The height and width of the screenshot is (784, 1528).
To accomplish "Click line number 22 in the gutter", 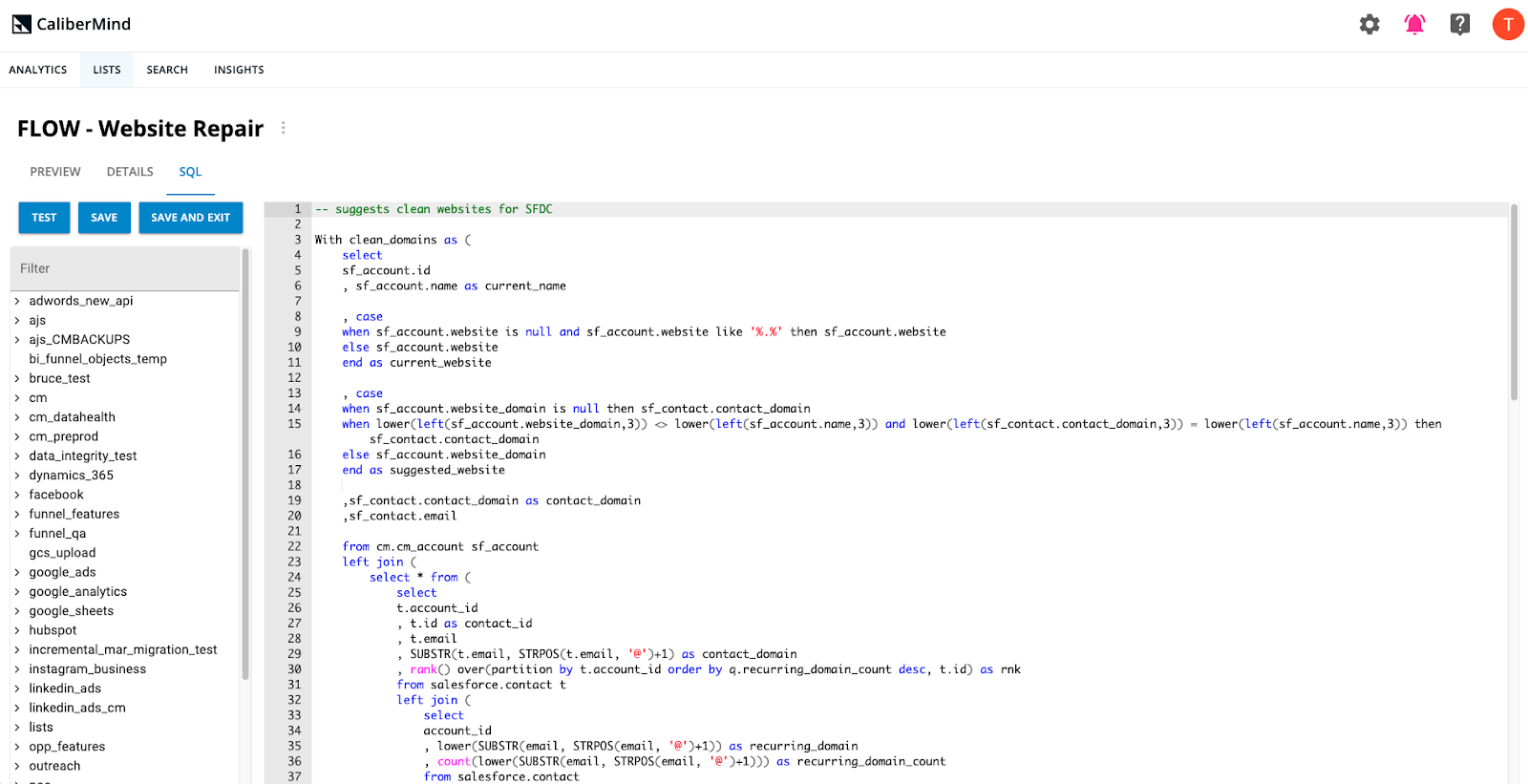I will point(294,547).
